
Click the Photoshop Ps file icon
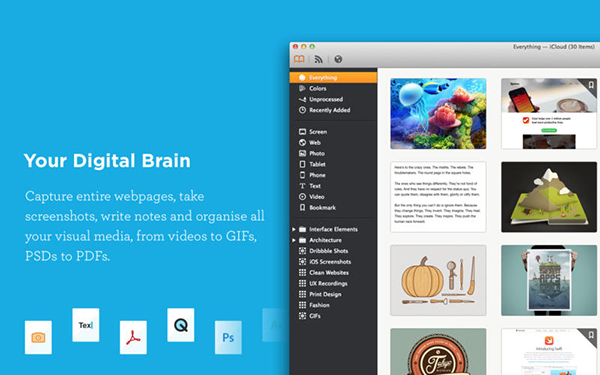point(228,338)
